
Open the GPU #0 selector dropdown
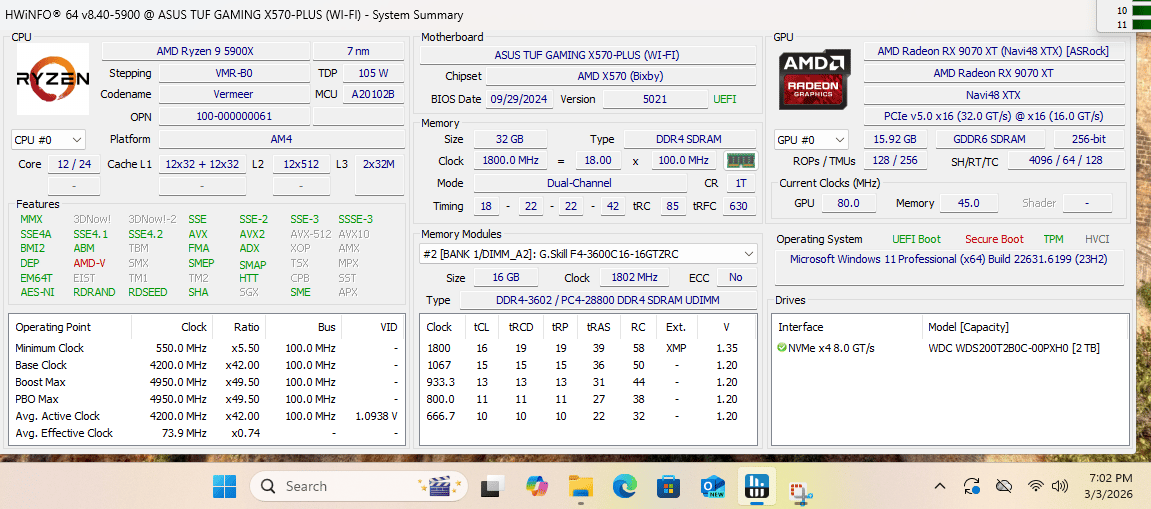pos(811,140)
